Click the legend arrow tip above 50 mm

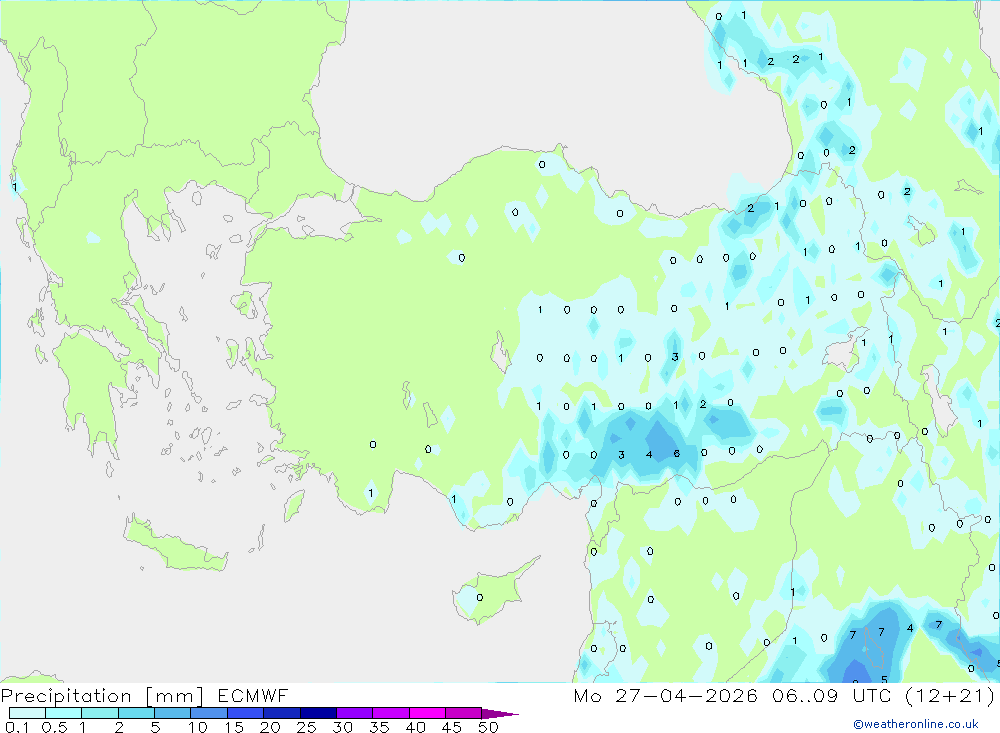pyautogui.click(x=500, y=713)
